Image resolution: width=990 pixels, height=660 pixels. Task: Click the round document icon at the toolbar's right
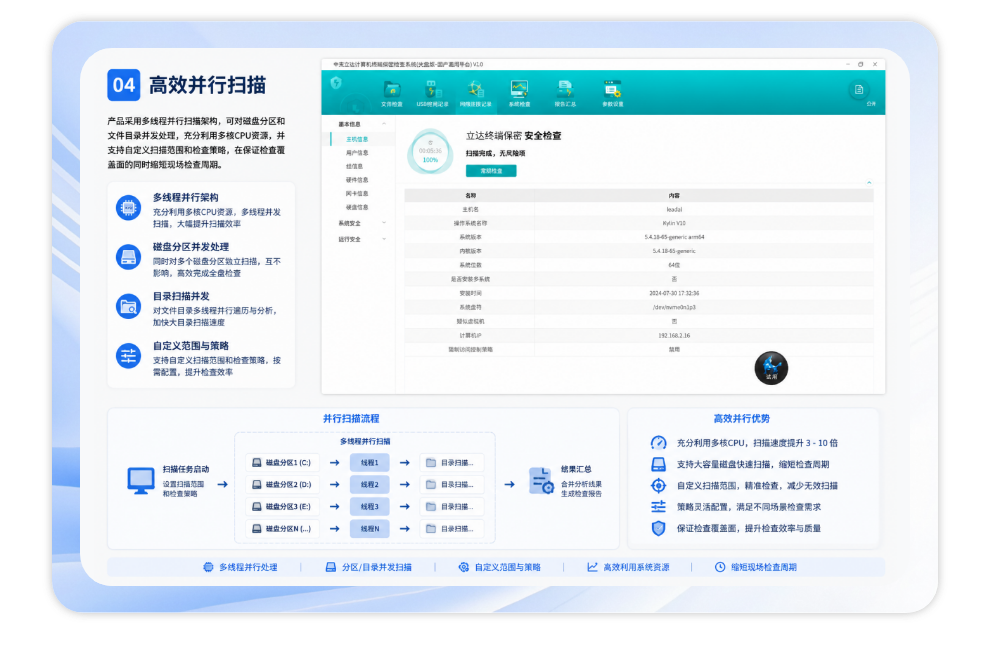859,90
